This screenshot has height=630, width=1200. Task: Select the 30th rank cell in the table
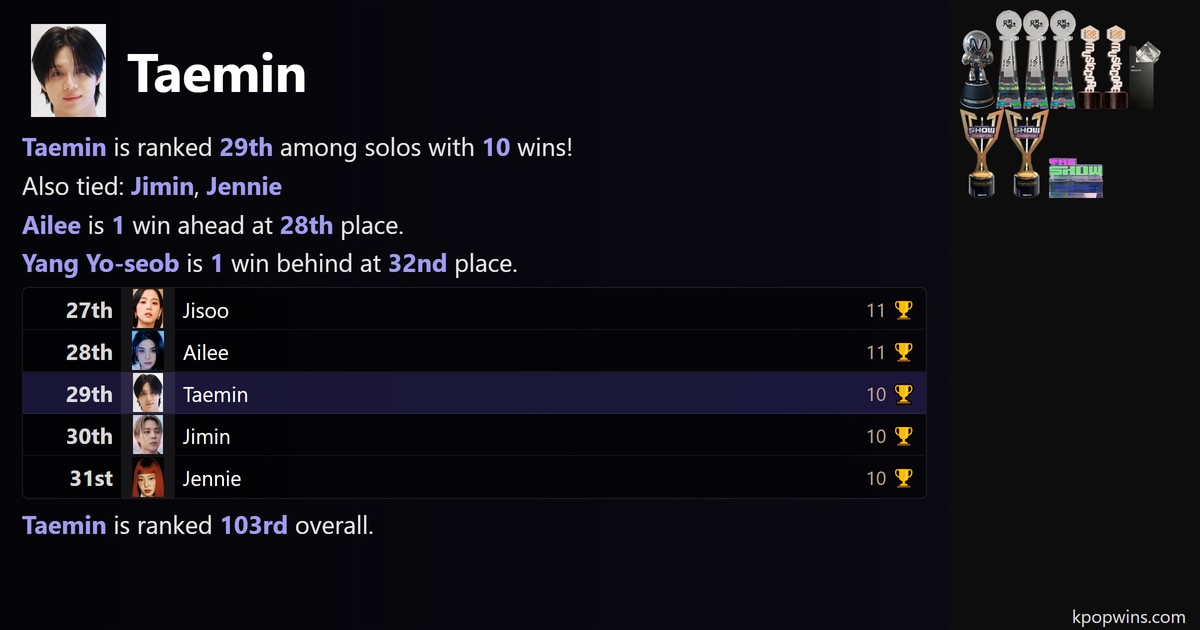point(90,437)
